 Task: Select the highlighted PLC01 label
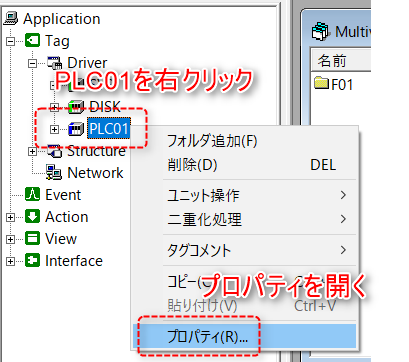[x=109, y=128]
